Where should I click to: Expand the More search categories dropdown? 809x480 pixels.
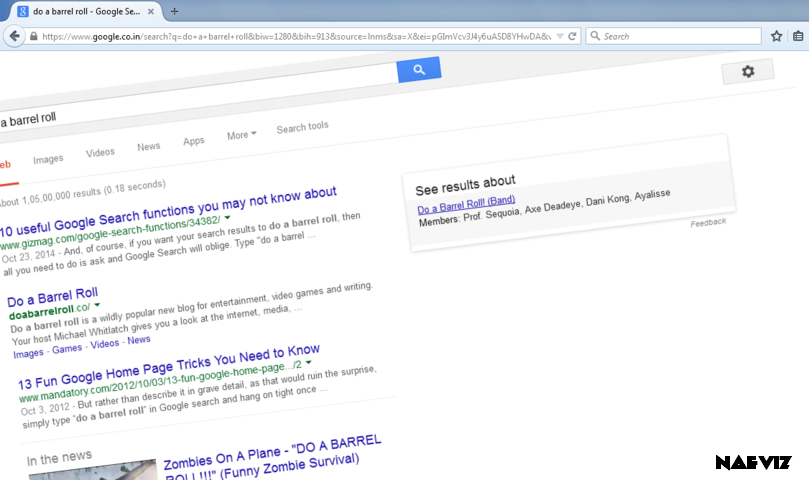tap(241, 135)
